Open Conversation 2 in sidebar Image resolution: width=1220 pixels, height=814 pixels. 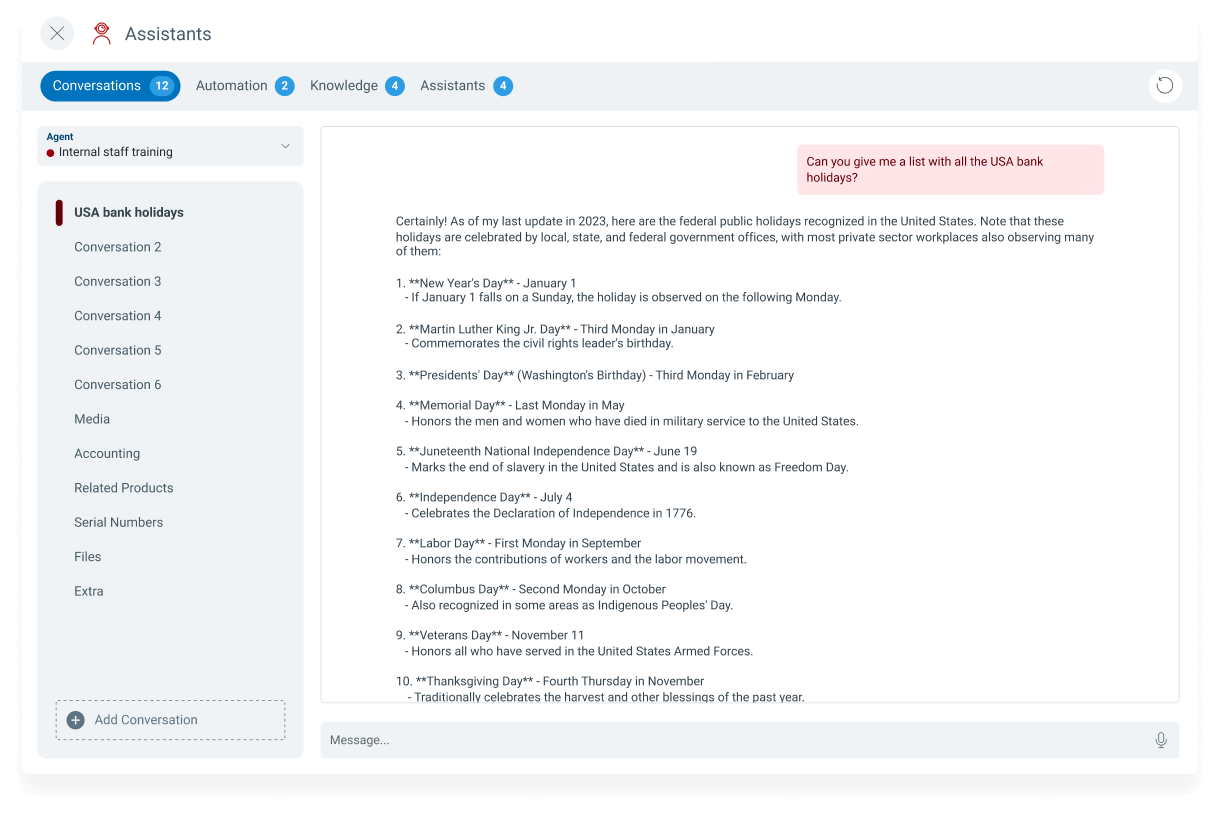click(118, 247)
